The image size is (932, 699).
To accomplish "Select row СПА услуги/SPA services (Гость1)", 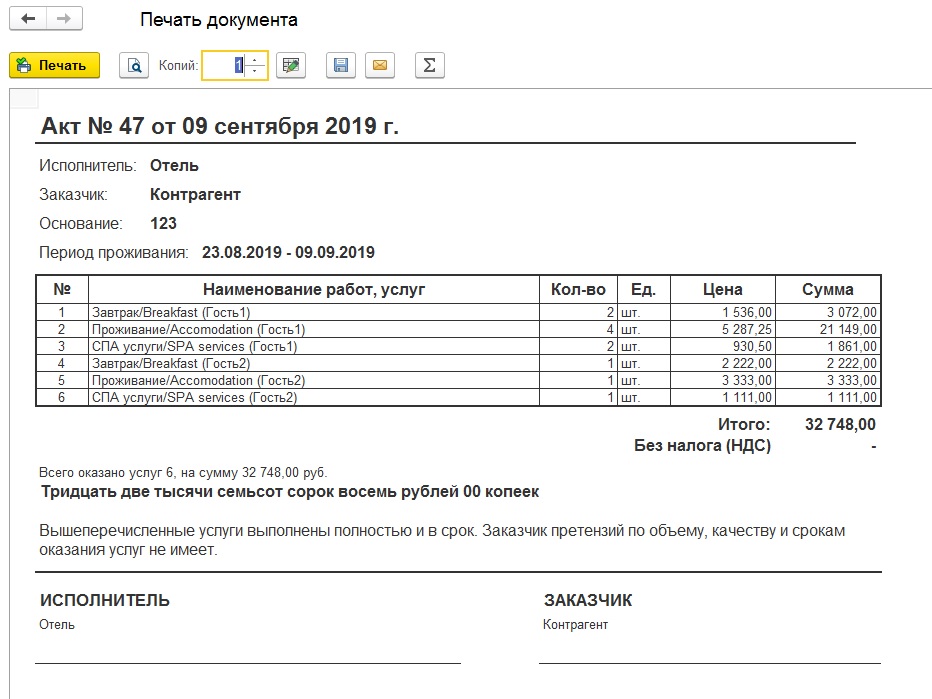I will click(x=458, y=347).
